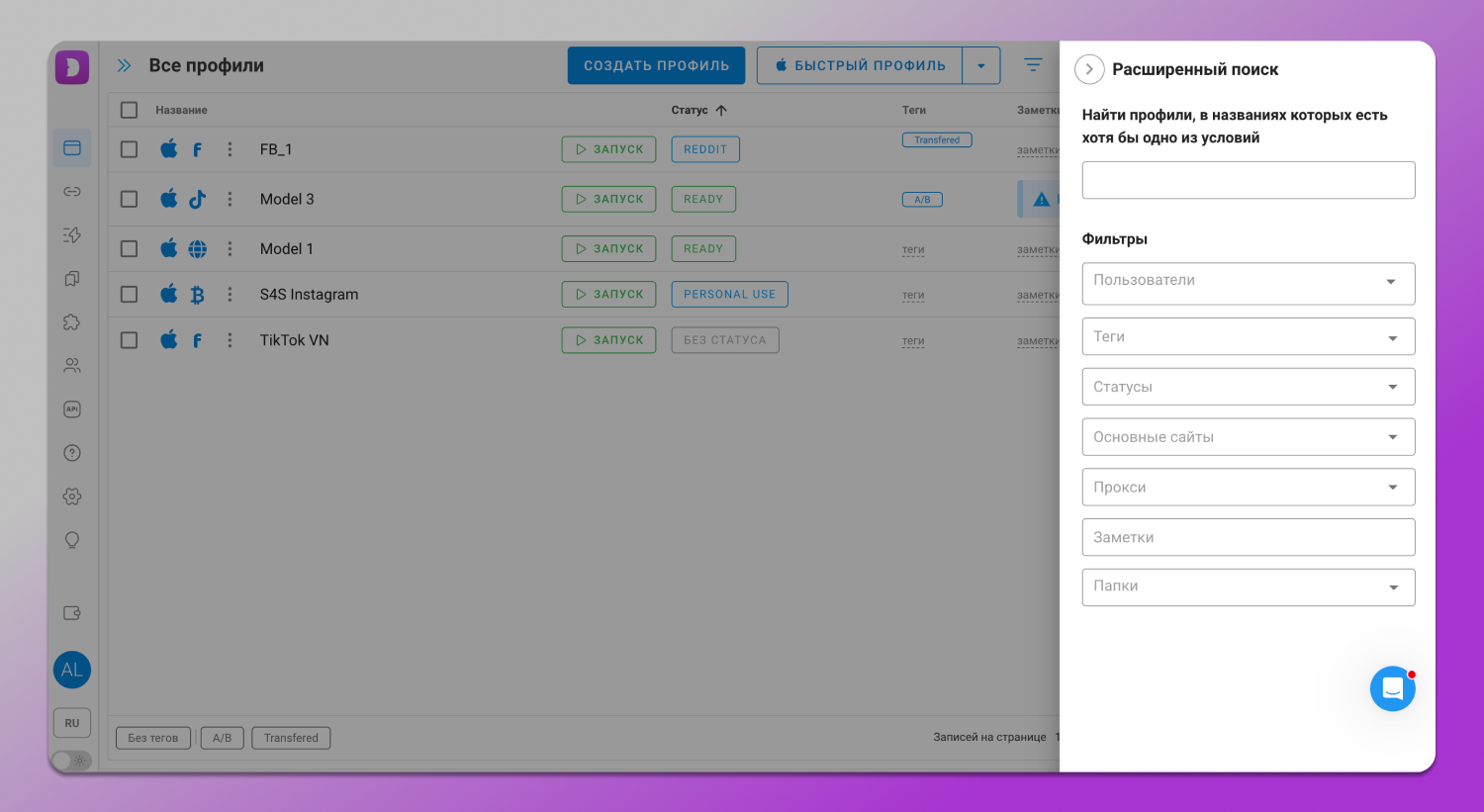
Task: Expand the Пользователи filter dropdown
Action: click(1248, 283)
